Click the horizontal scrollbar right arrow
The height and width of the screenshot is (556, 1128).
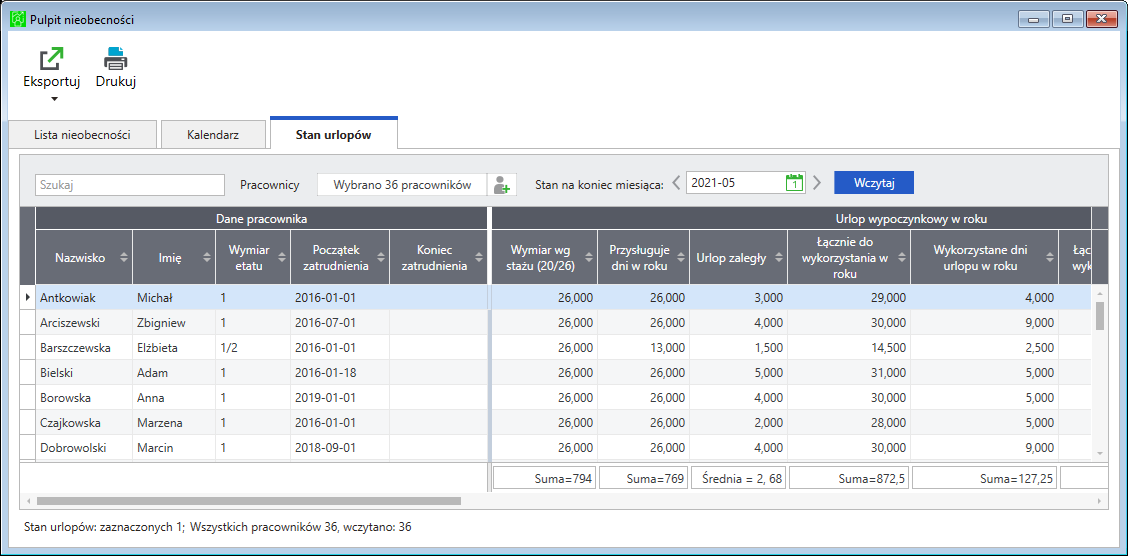1099,501
